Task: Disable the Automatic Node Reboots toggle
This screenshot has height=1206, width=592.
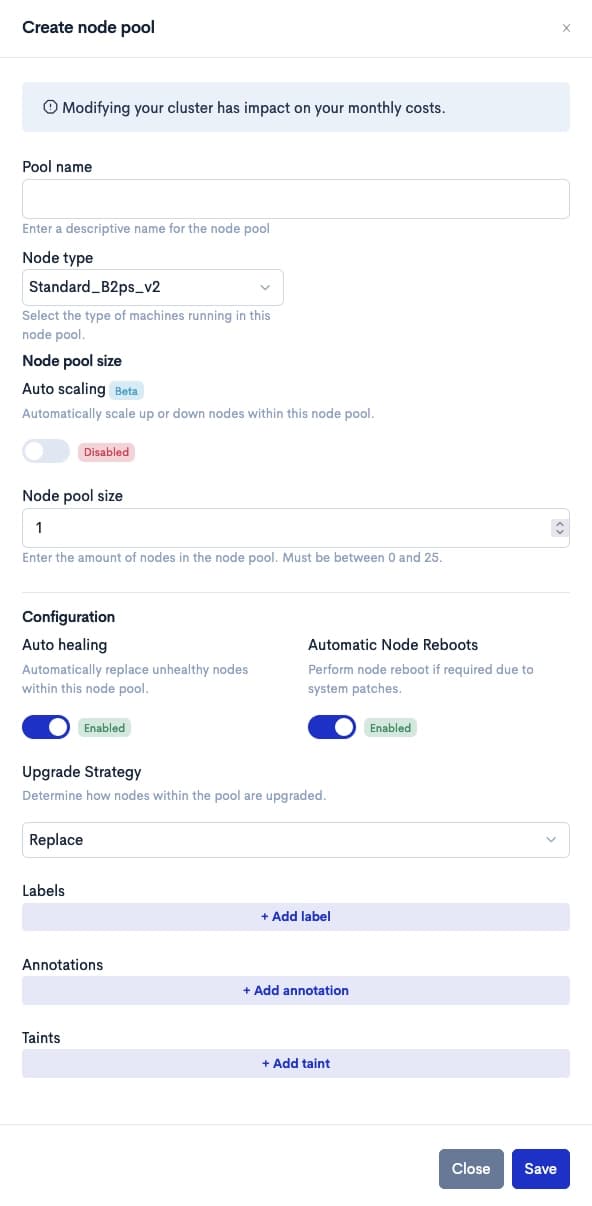Action: point(332,727)
